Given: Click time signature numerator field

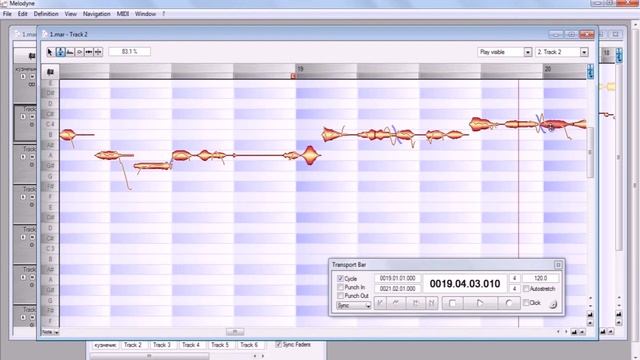Looking at the screenshot, I should coord(514,278).
